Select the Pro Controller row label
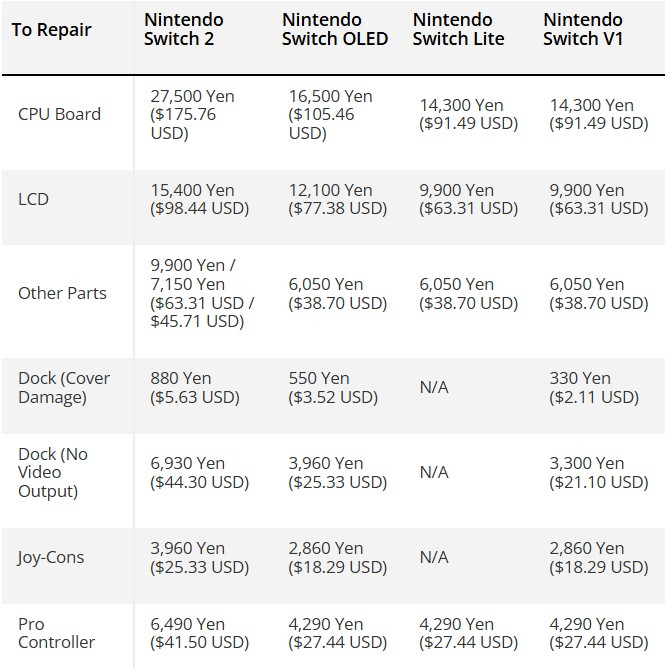The height and width of the screenshot is (669, 671). (x=56, y=633)
